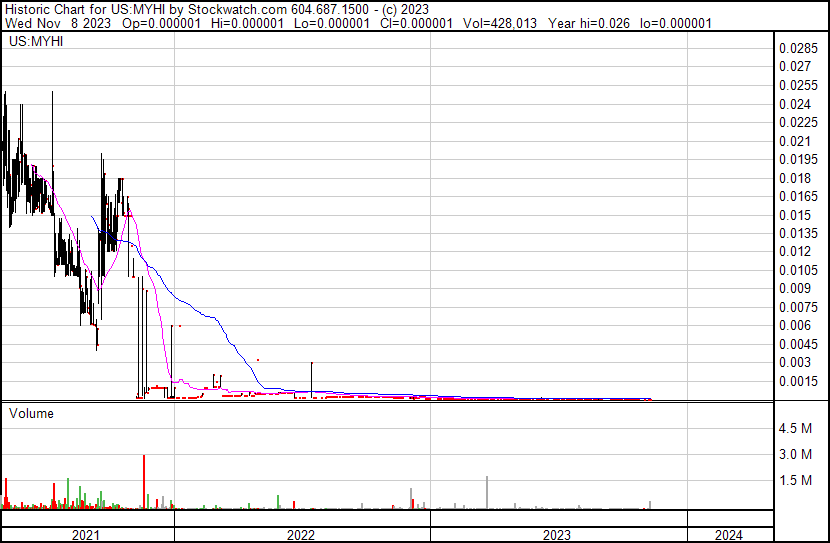The image size is (830, 543).
Task: Click the Vol=428,013 value in header
Action: pyautogui.click(x=500, y=23)
